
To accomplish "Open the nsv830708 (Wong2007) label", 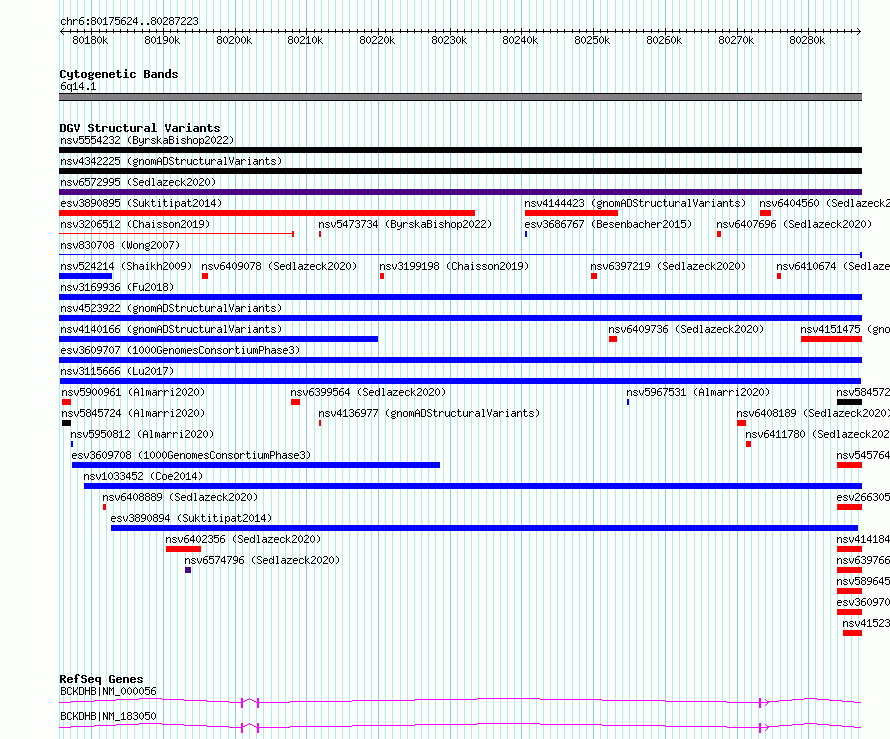I will point(120,245).
